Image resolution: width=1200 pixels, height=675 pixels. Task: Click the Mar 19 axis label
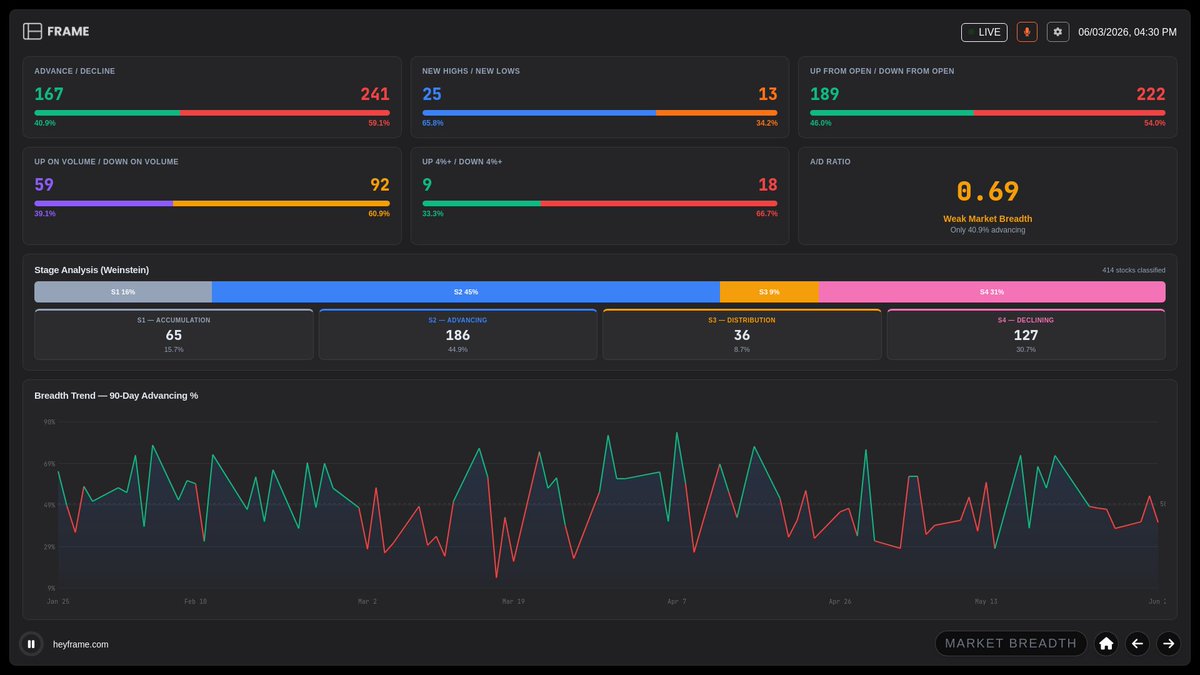coord(513,602)
